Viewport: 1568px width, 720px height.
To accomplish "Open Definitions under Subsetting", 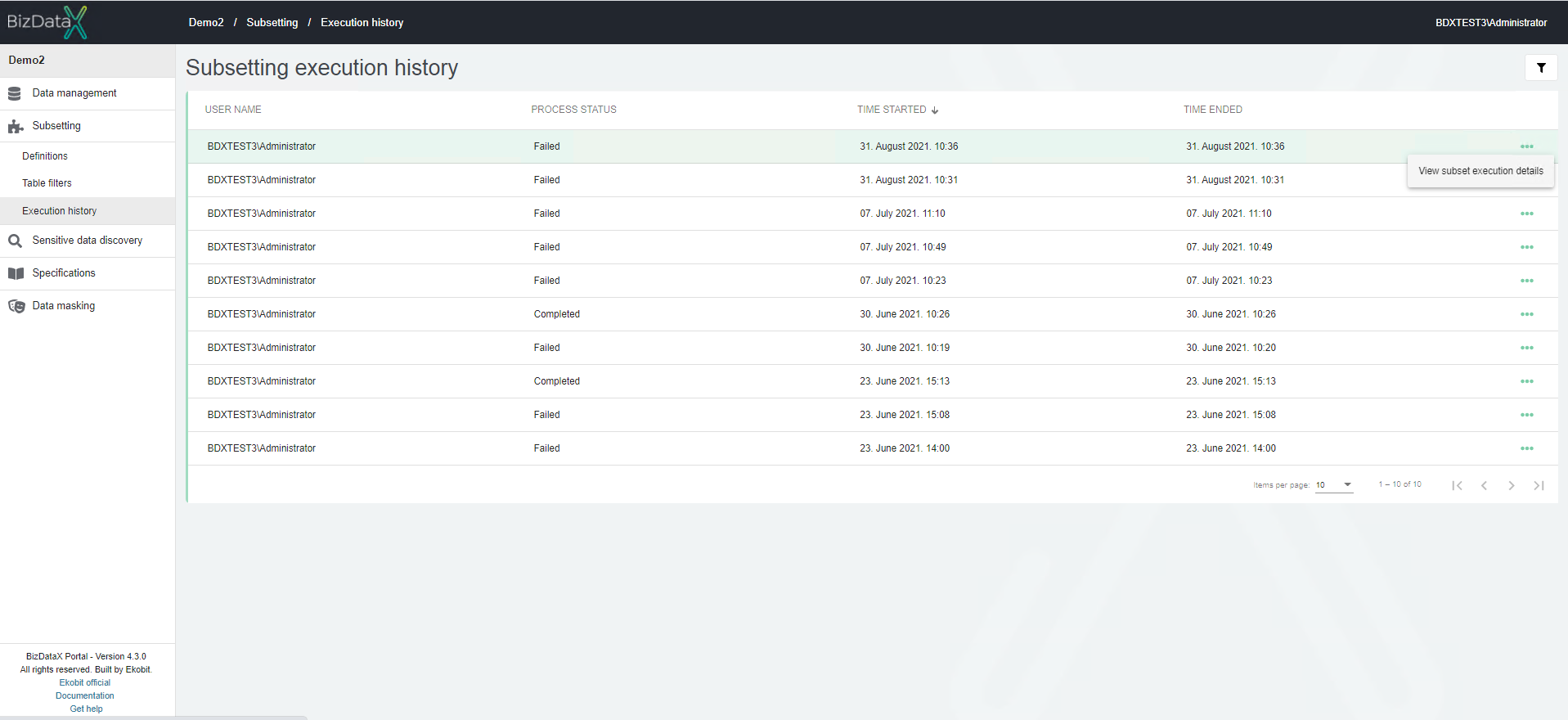I will tap(45, 156).
